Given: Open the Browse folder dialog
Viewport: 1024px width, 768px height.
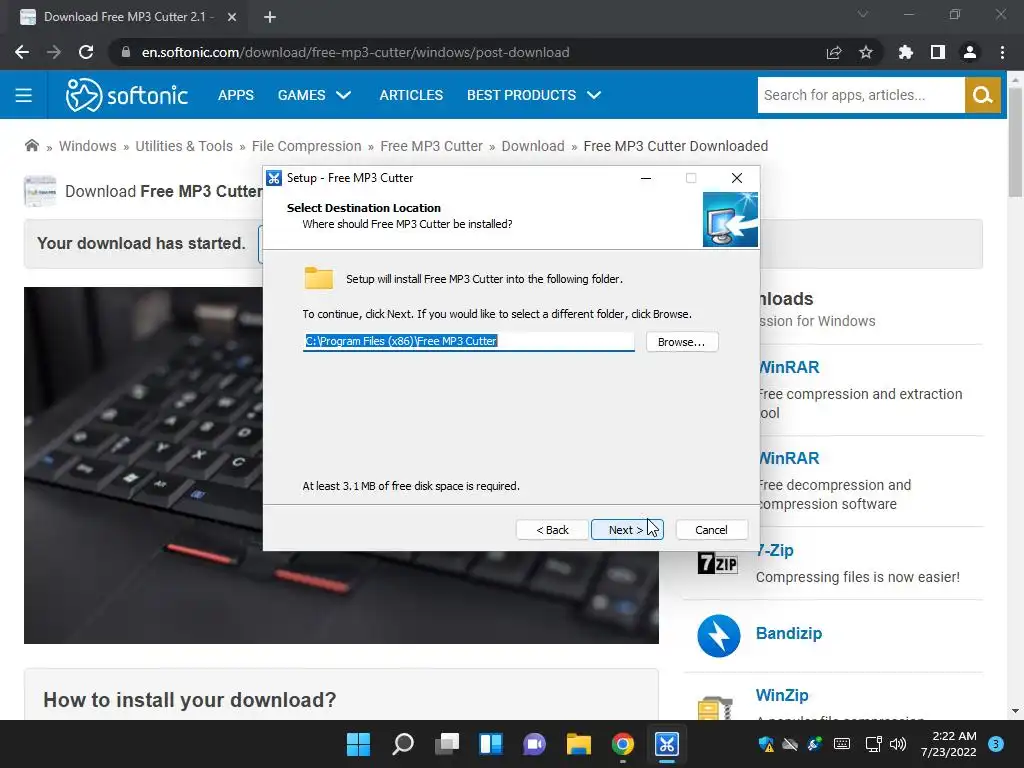Looking at the screenshot, I should coord(682,342).
